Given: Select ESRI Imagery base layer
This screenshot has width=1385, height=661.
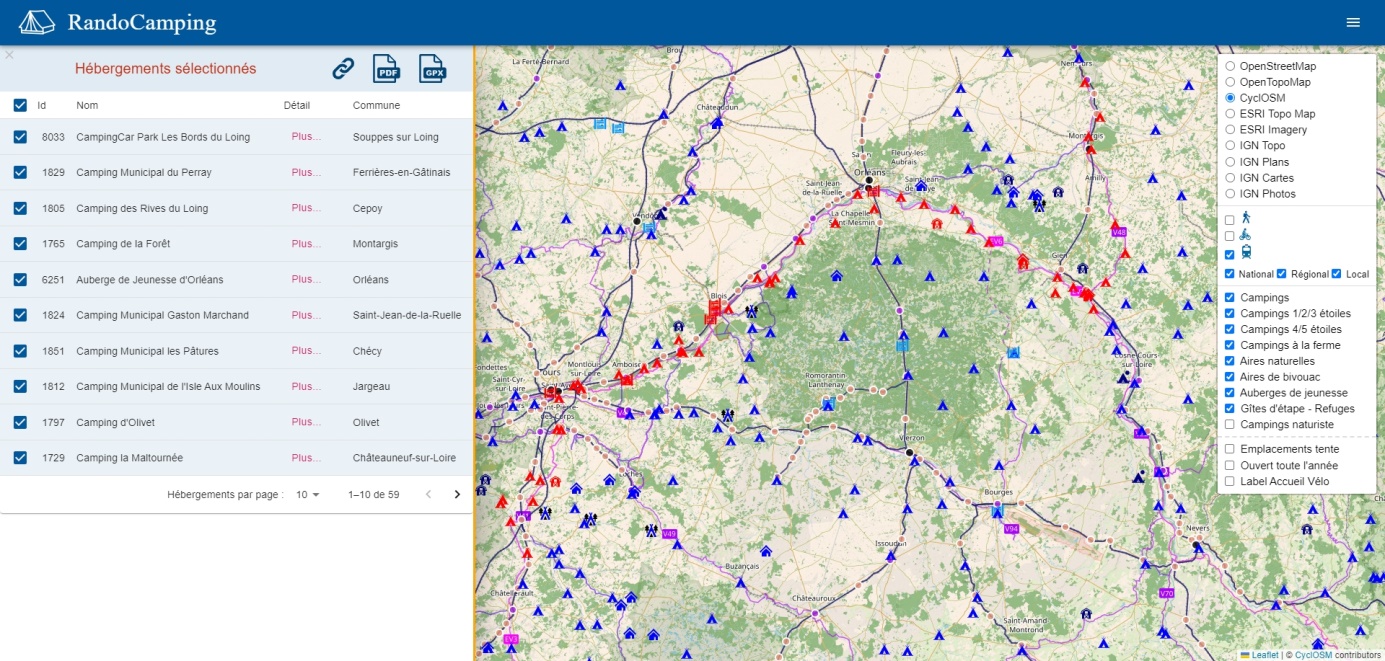Looking at the screenshot, I should (x=1230, y=130).
